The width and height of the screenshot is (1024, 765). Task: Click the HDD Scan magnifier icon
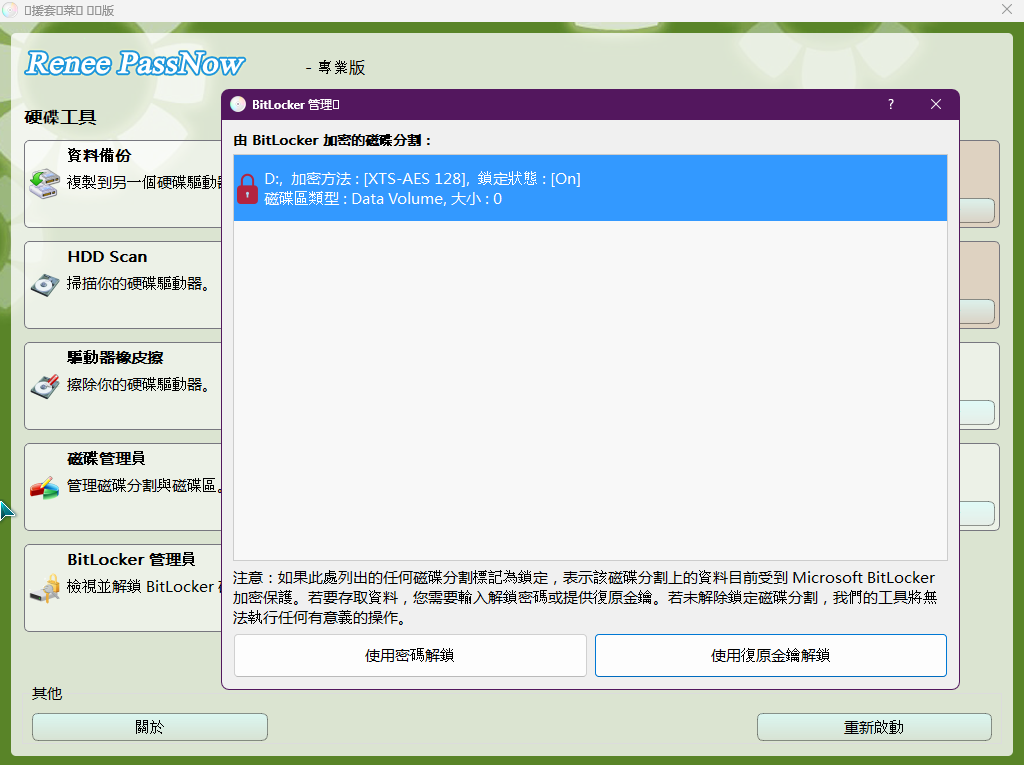(x=44, y=286)
